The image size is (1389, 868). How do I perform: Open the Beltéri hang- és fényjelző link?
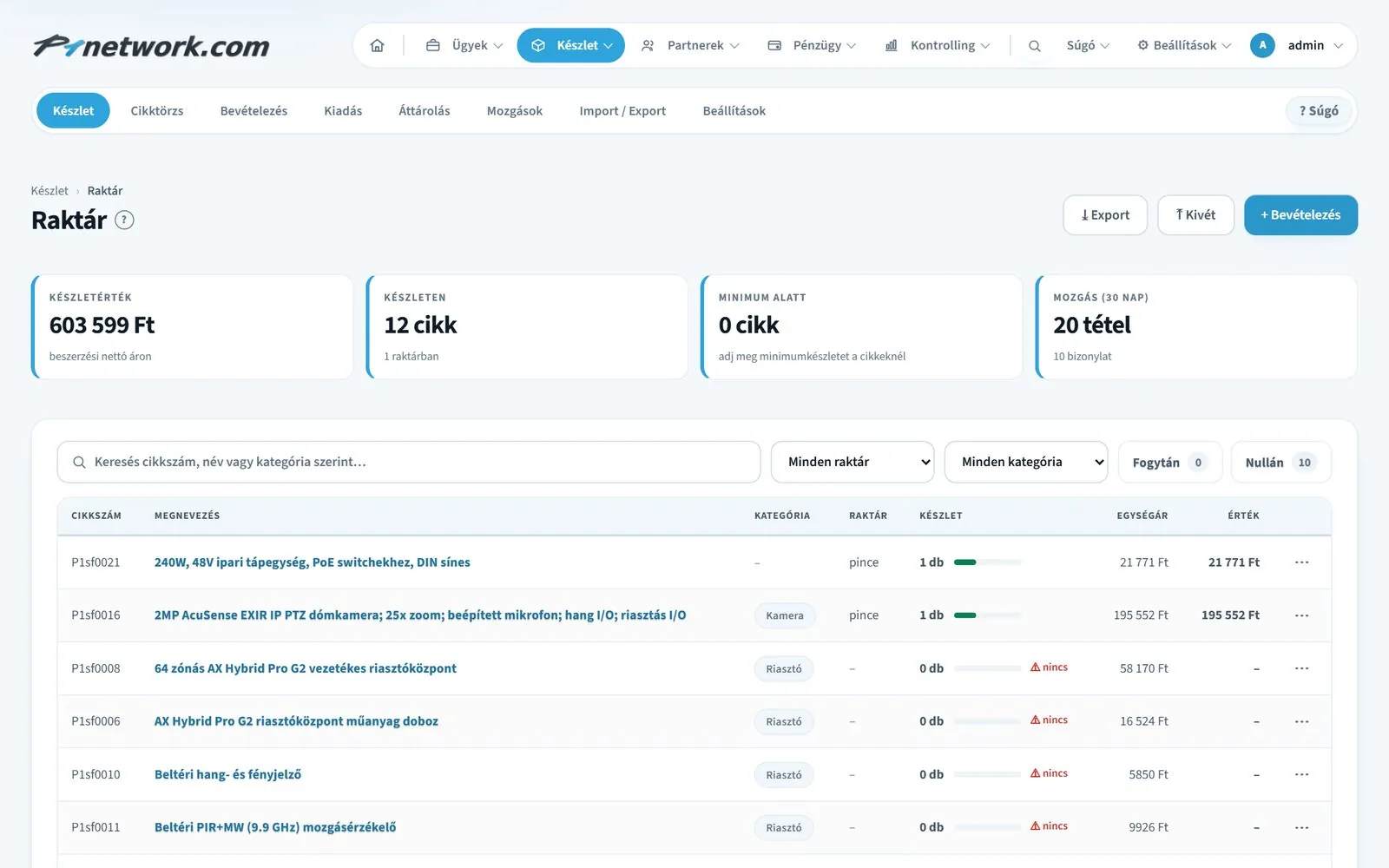(x=227, y=774)
